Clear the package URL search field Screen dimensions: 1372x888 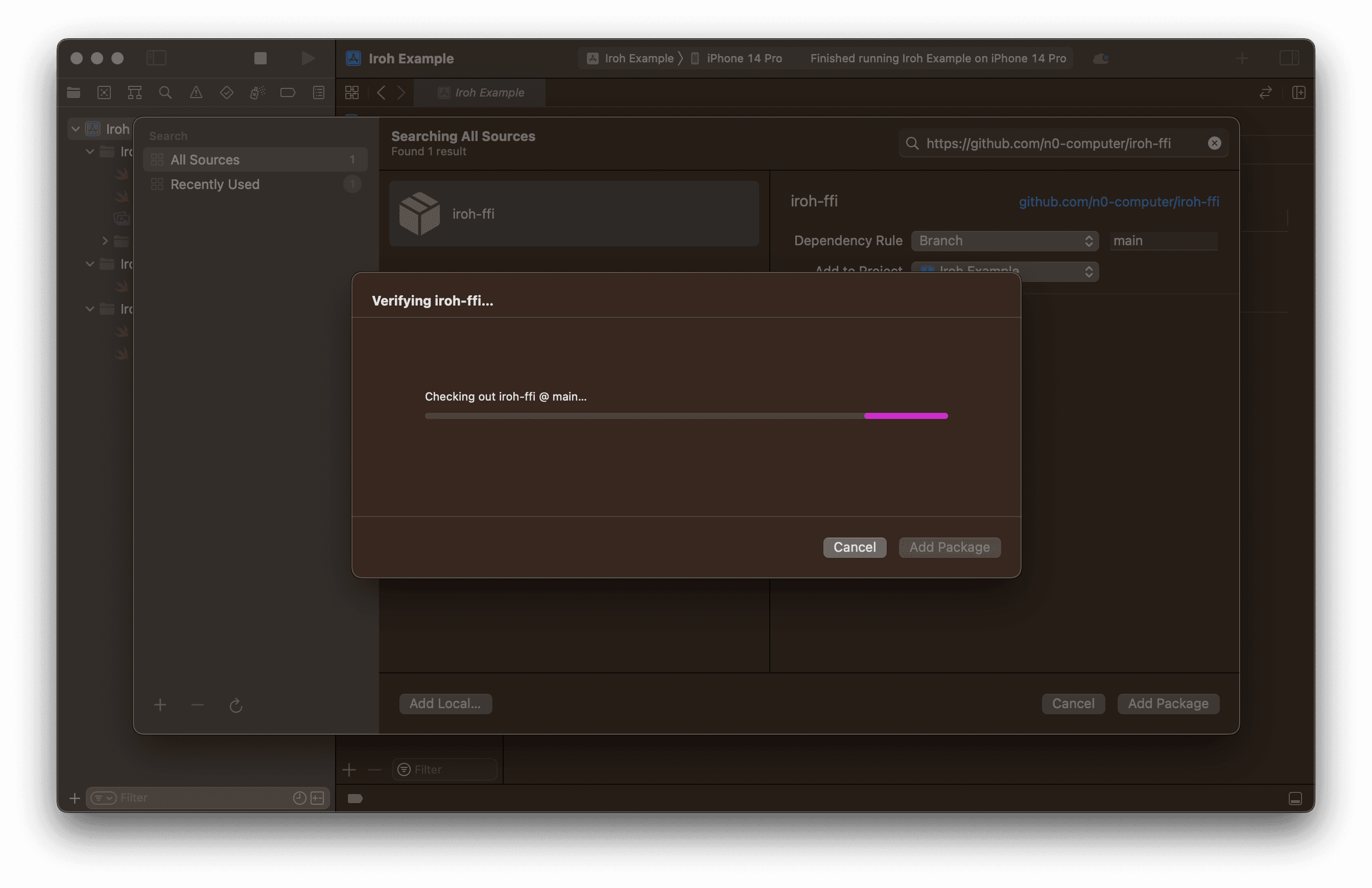click(1214, 144)
